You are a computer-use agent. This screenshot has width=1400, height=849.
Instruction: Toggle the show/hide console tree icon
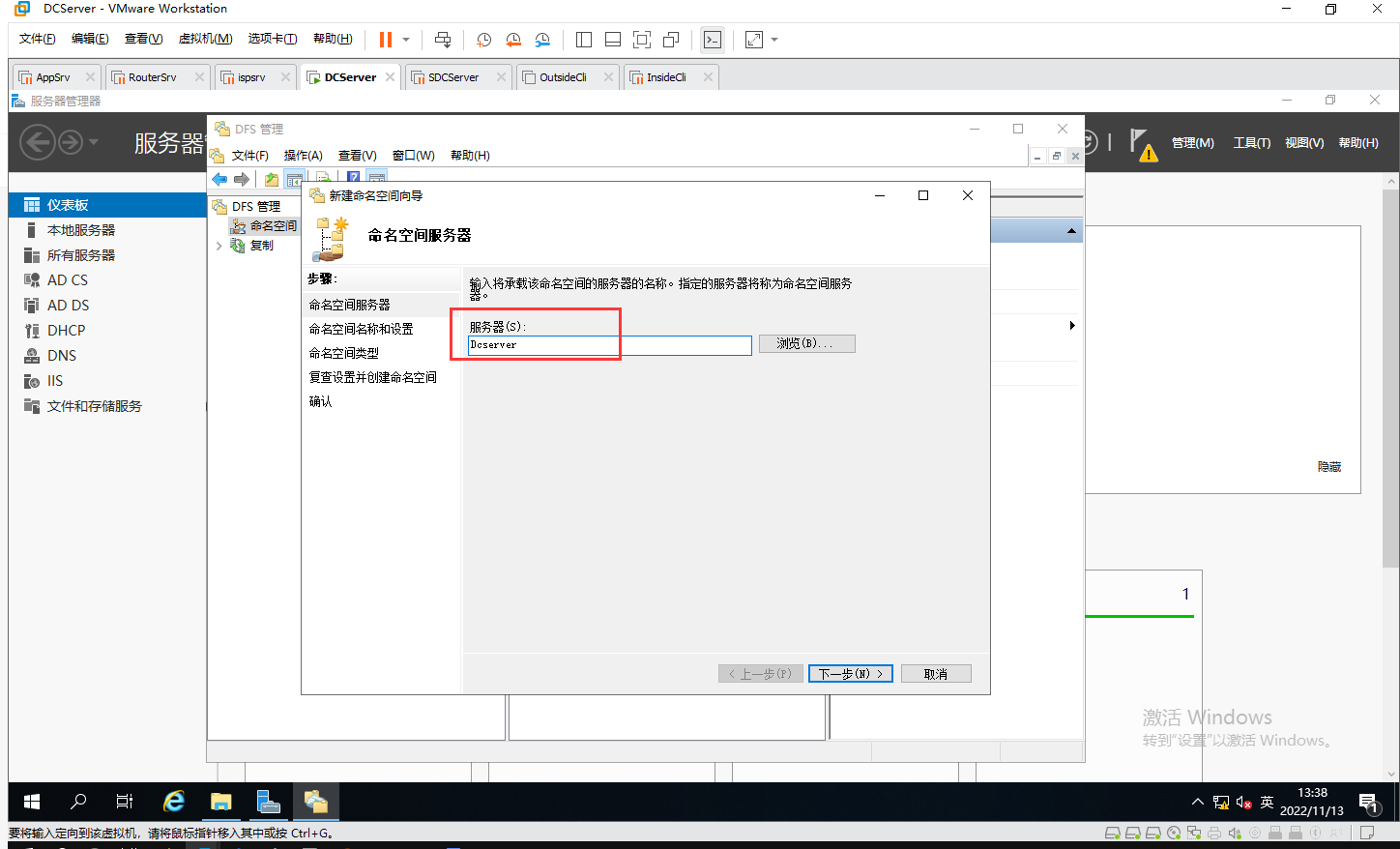pos(295,179)
